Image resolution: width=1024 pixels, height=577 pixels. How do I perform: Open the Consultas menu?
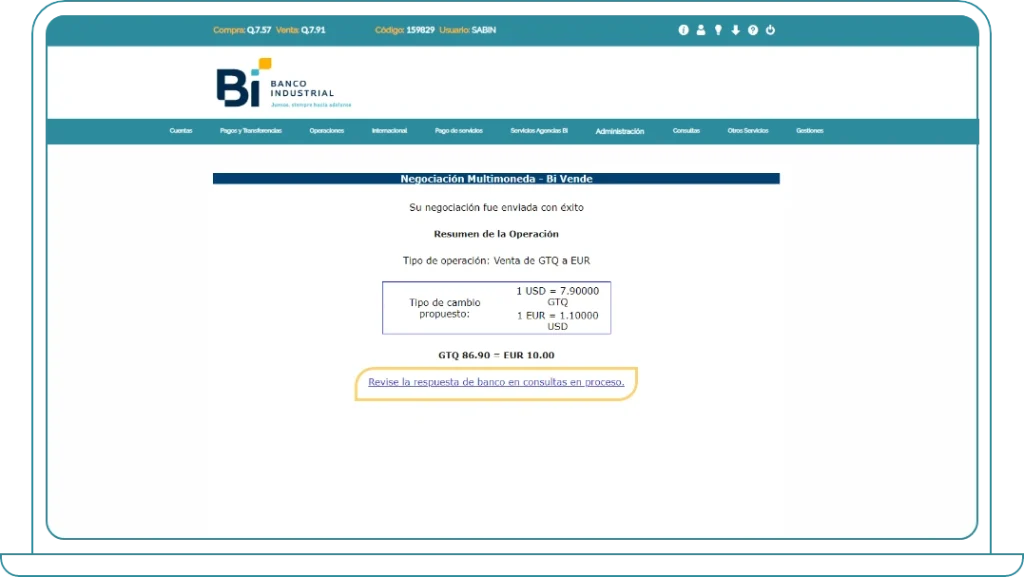(686, 131)
